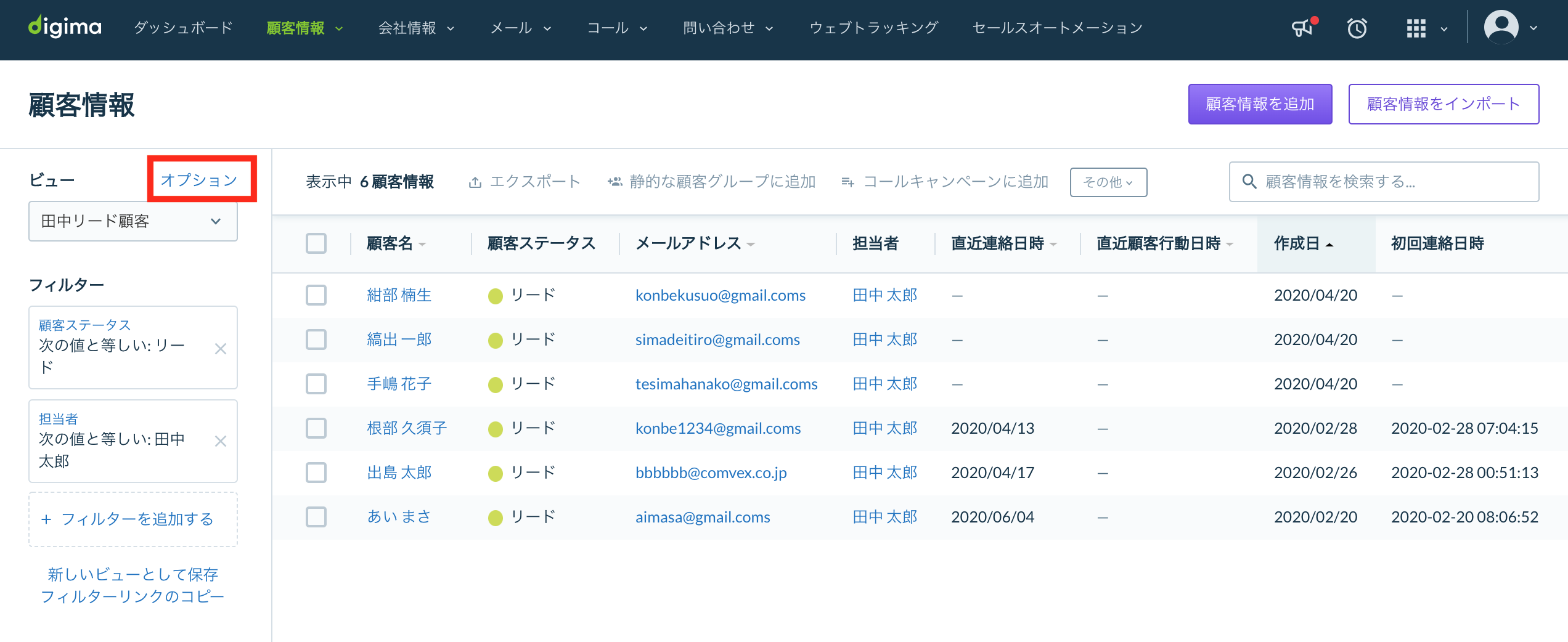Expand the 顧客情報 nav menu
Image resolution: width=1568 pixels, height=642 pixels.
tap(339, 28)
